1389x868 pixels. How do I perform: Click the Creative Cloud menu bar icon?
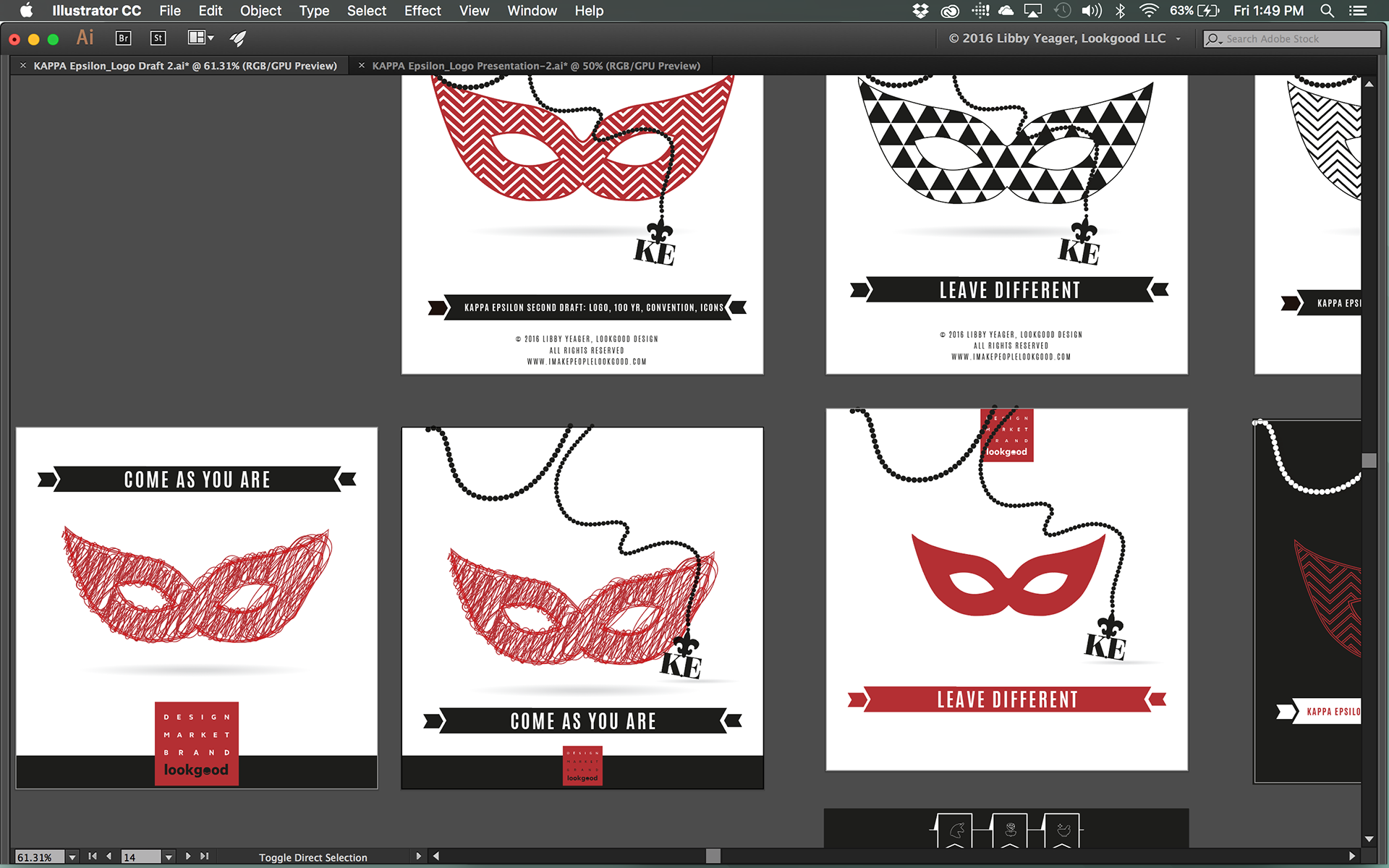950,11
